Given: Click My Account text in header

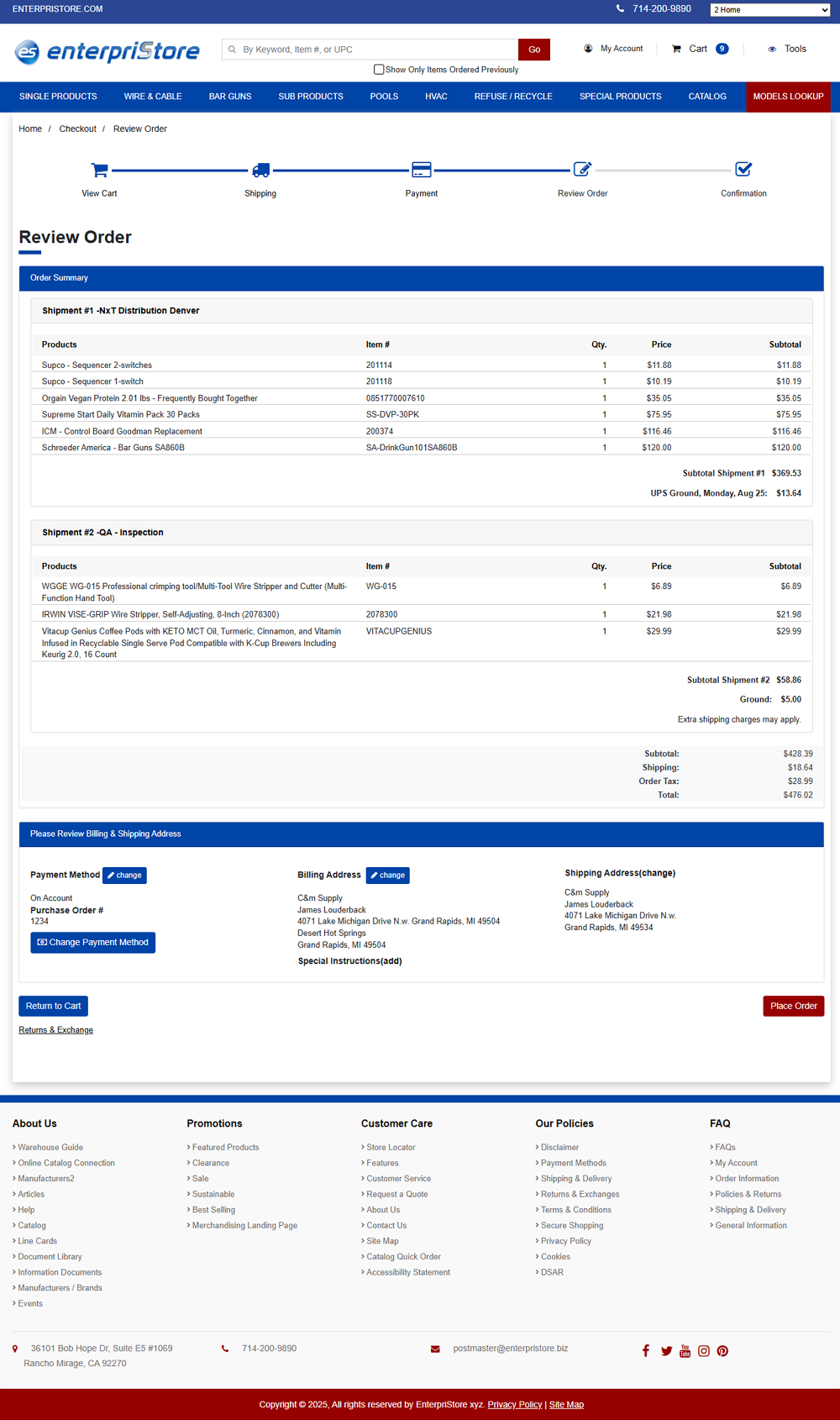Looking at the screenshot, I should [622, 49].
